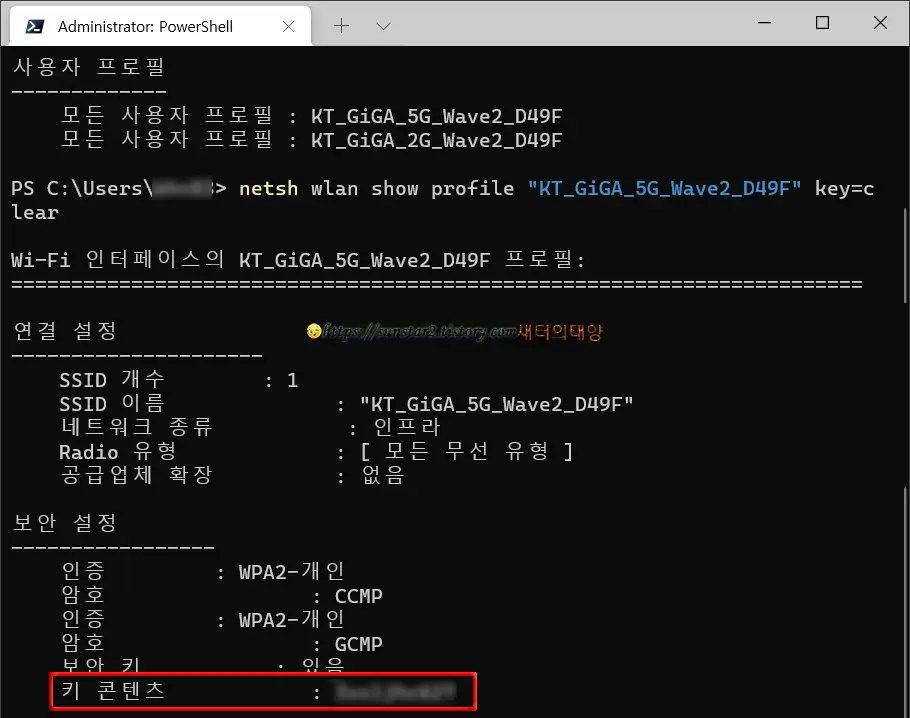Expand the new tab profile dropdown
The width and height of the screenshot is (910, 718).
384,26
